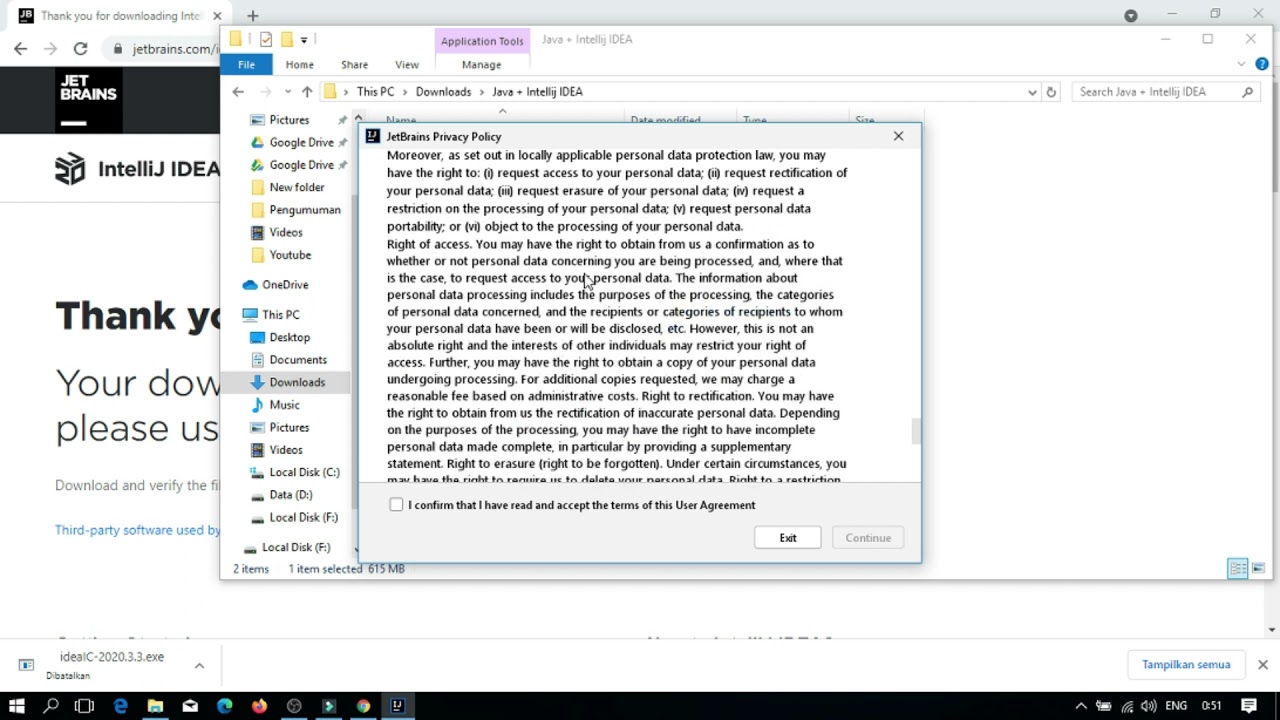Open File Explorer Help question mark icon
This screenshot has width=1280, height=720.
coord(1262,64)
